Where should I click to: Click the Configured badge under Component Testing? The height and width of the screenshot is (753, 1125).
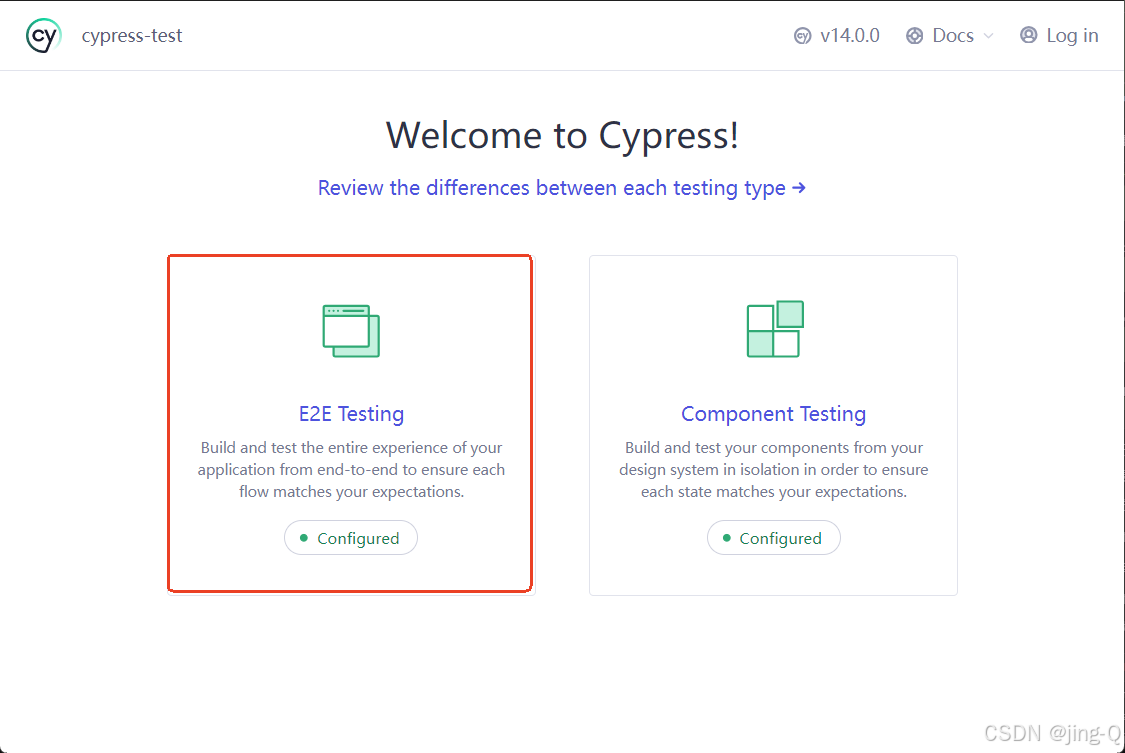coord(773,538)
